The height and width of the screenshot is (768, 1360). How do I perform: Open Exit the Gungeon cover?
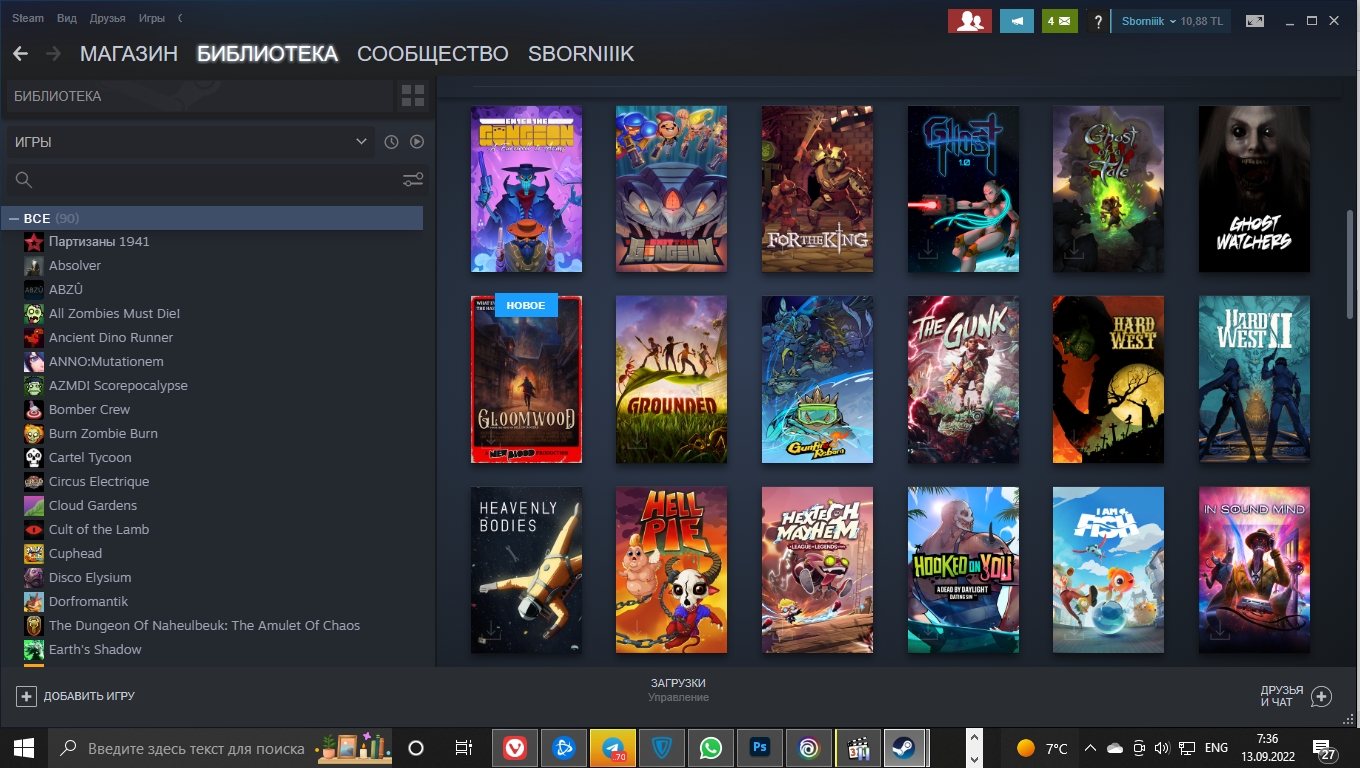click(671, 189)
